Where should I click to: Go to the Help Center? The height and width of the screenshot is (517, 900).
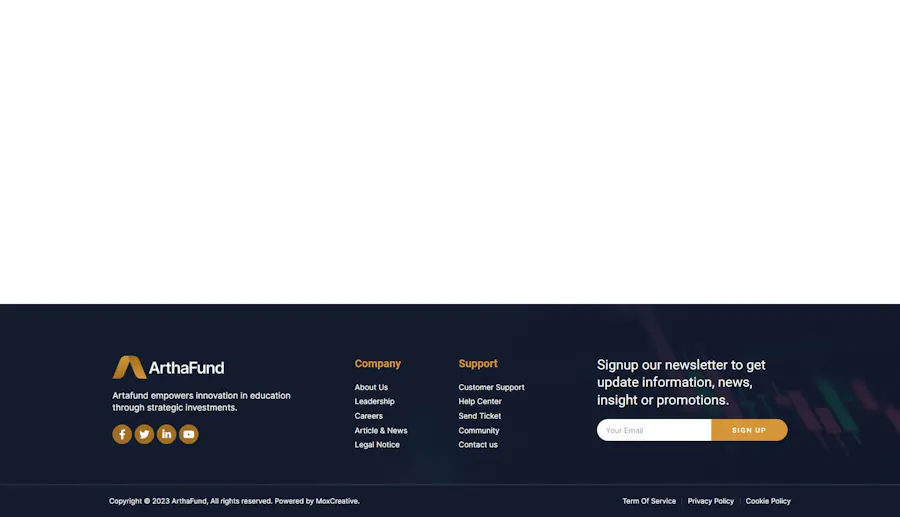(480, 402)
